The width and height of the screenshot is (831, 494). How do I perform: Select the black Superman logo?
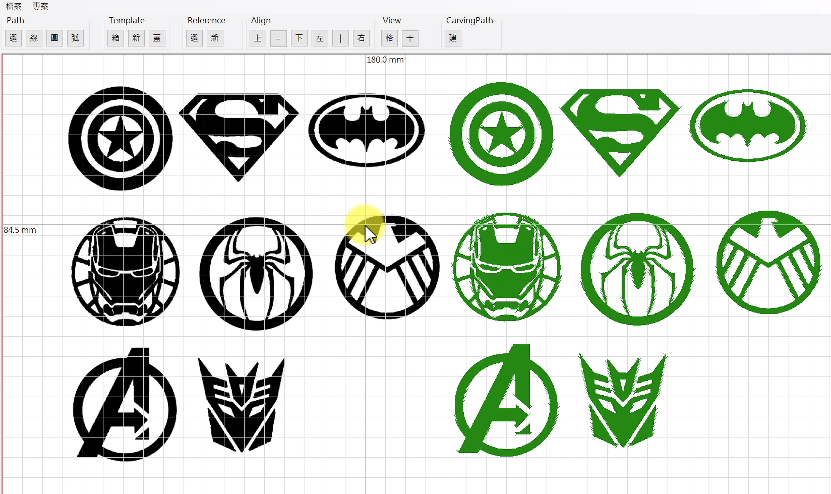[x=238, y=137]
